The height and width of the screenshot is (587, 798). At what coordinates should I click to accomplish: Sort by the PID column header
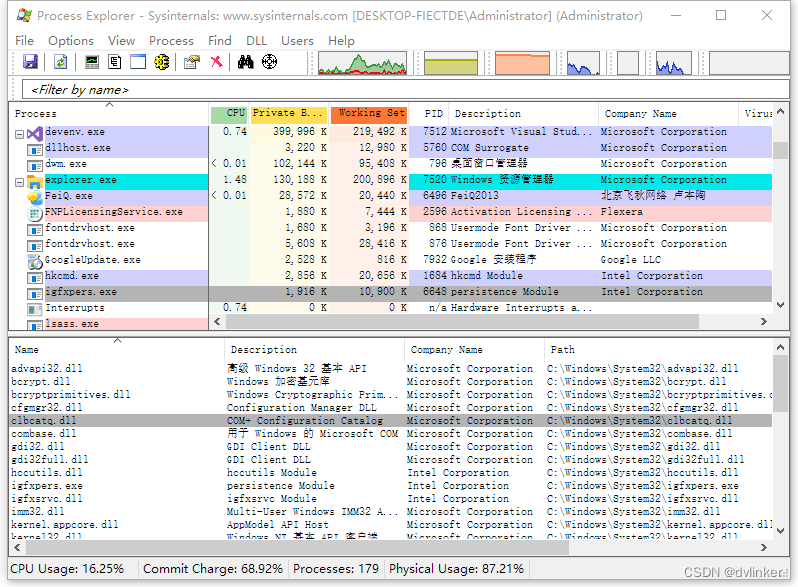429,114
